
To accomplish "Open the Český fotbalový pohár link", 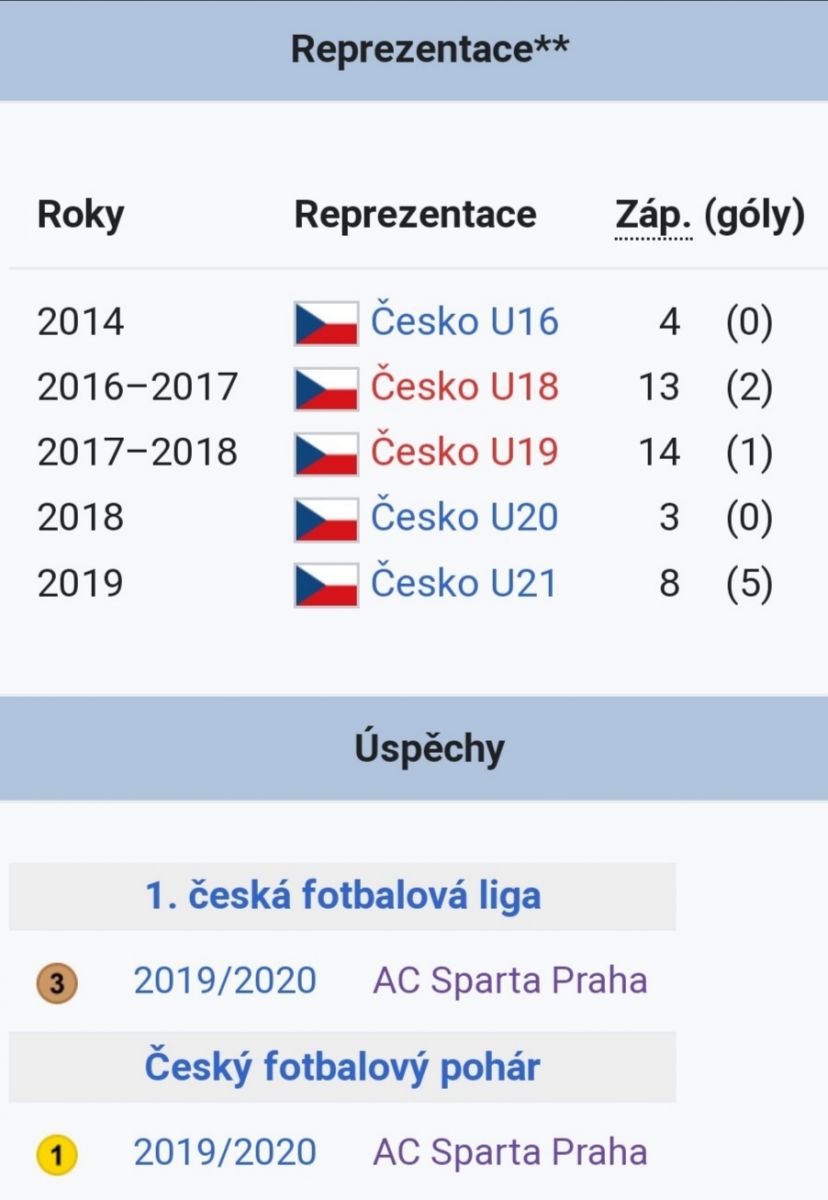I will [343, 1066].
